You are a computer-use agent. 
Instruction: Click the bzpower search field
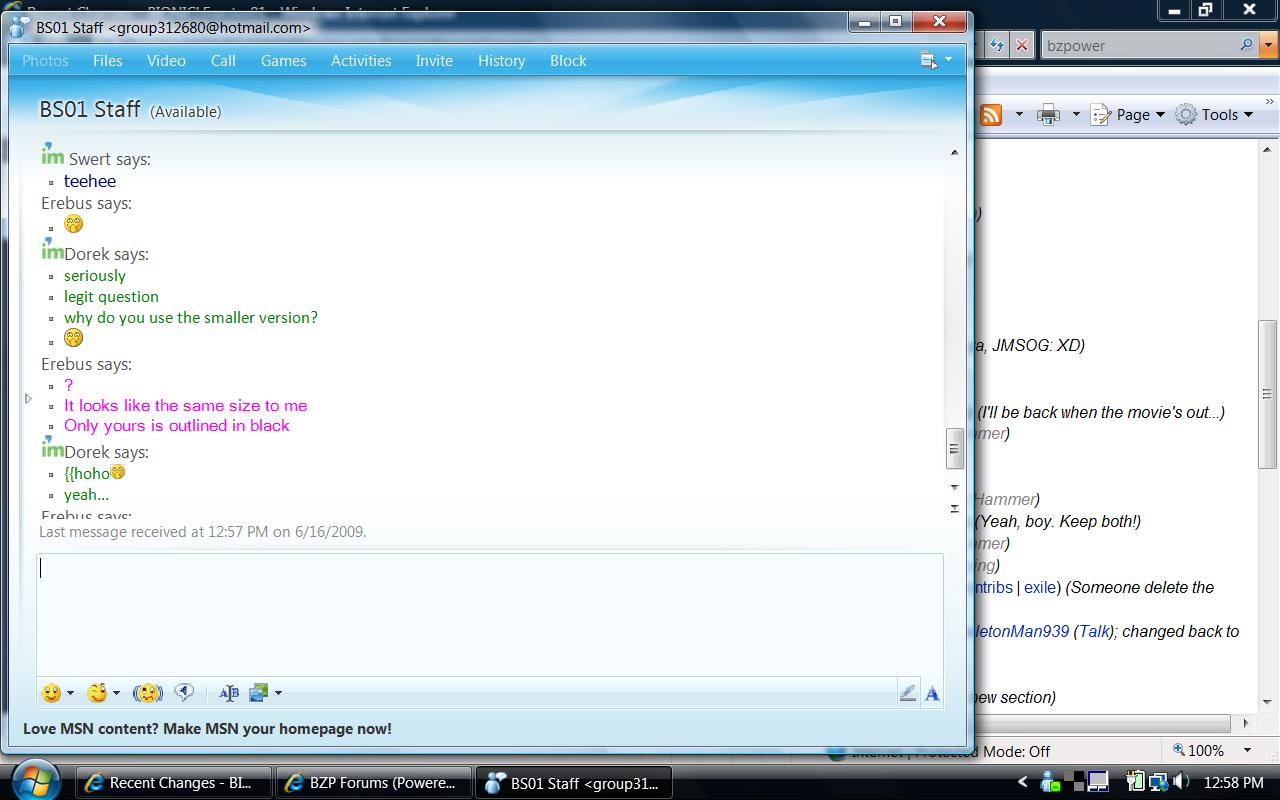[x=1138, y=45]
